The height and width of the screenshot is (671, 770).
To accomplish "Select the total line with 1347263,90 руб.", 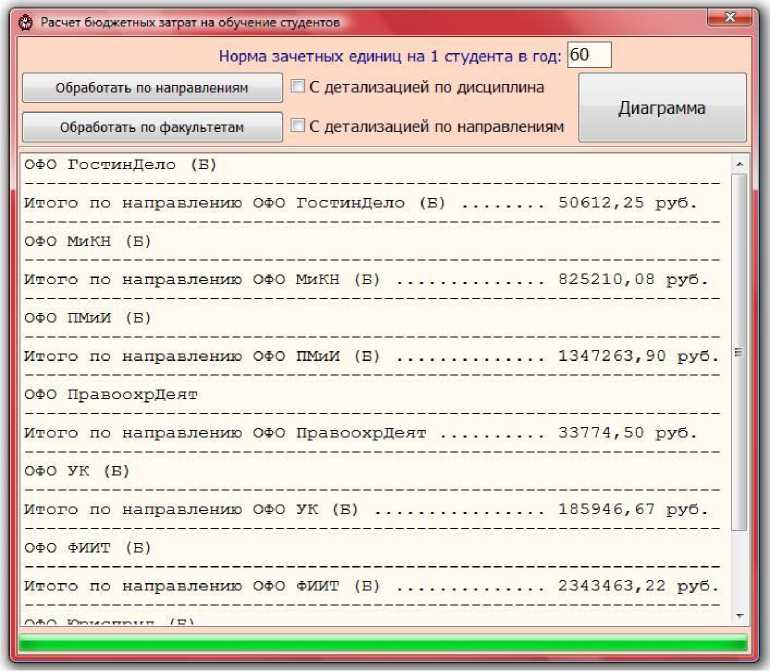I will coord(371,356).
